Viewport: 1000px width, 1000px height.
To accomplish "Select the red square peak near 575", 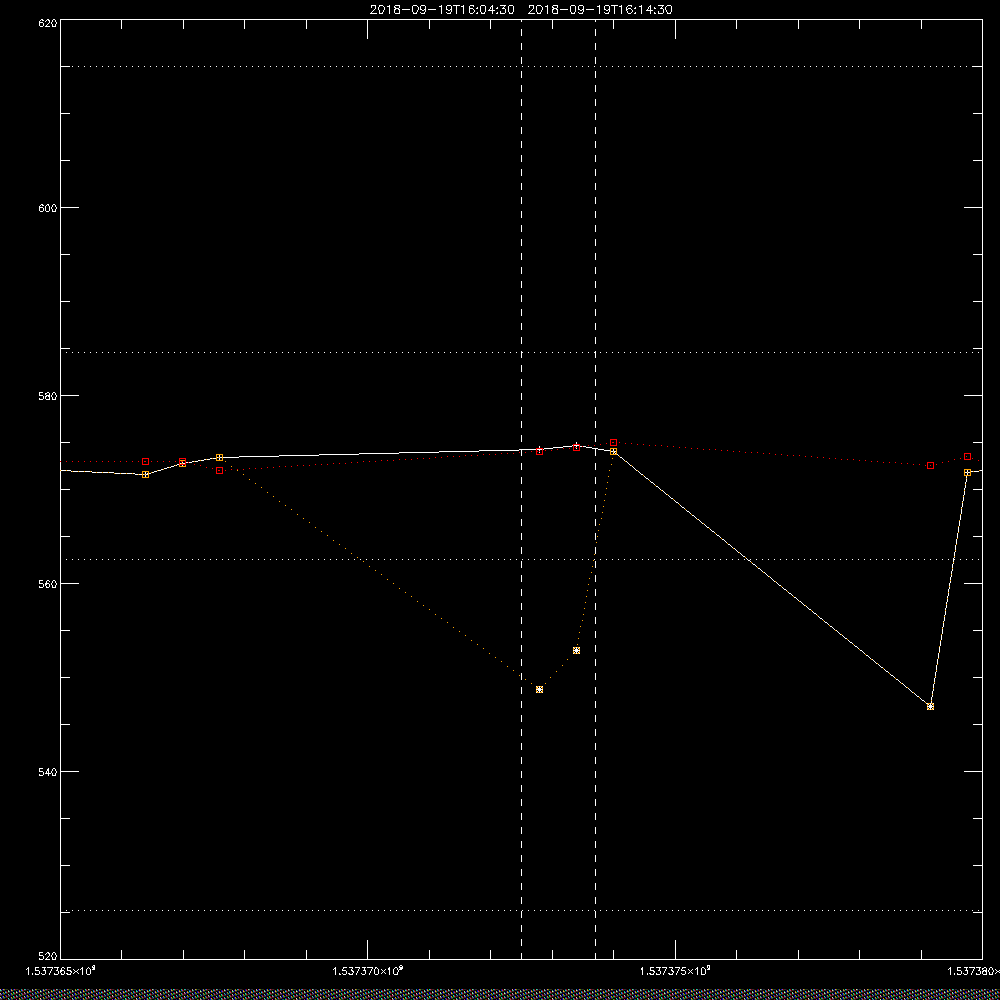I will pos(614,443).
